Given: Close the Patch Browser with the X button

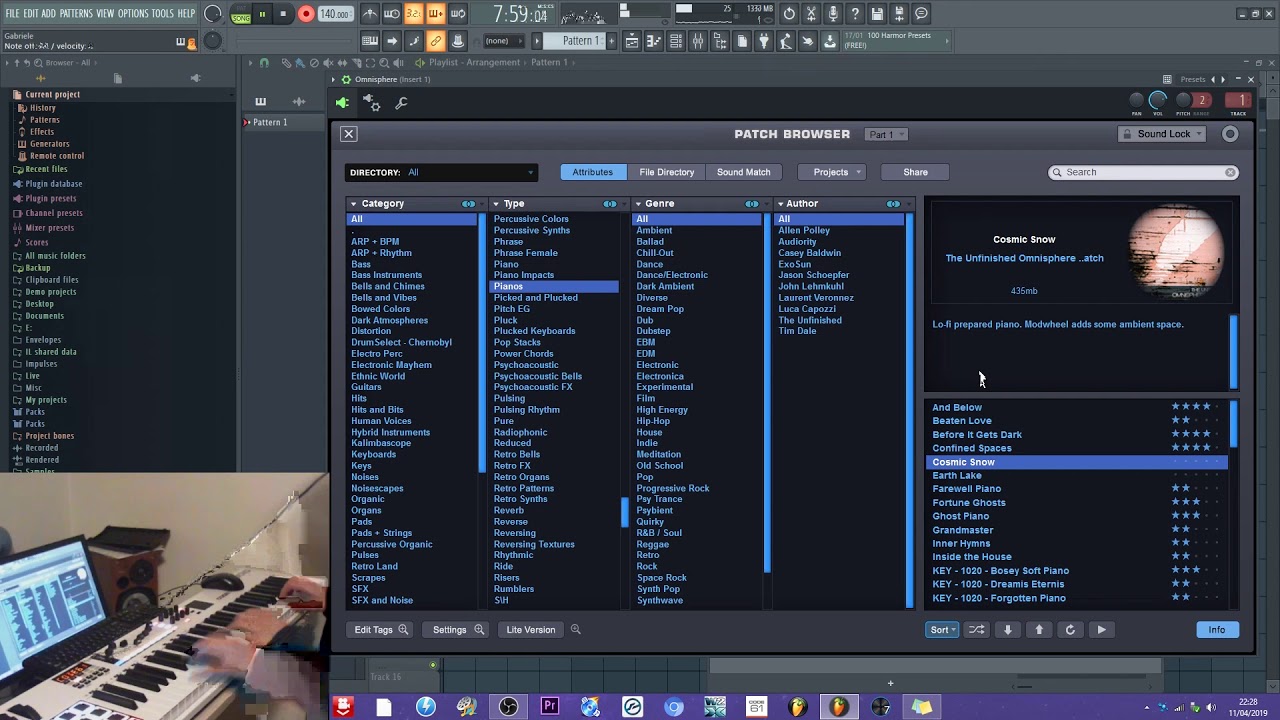Looking at the screenshot, I should [348, 134].
